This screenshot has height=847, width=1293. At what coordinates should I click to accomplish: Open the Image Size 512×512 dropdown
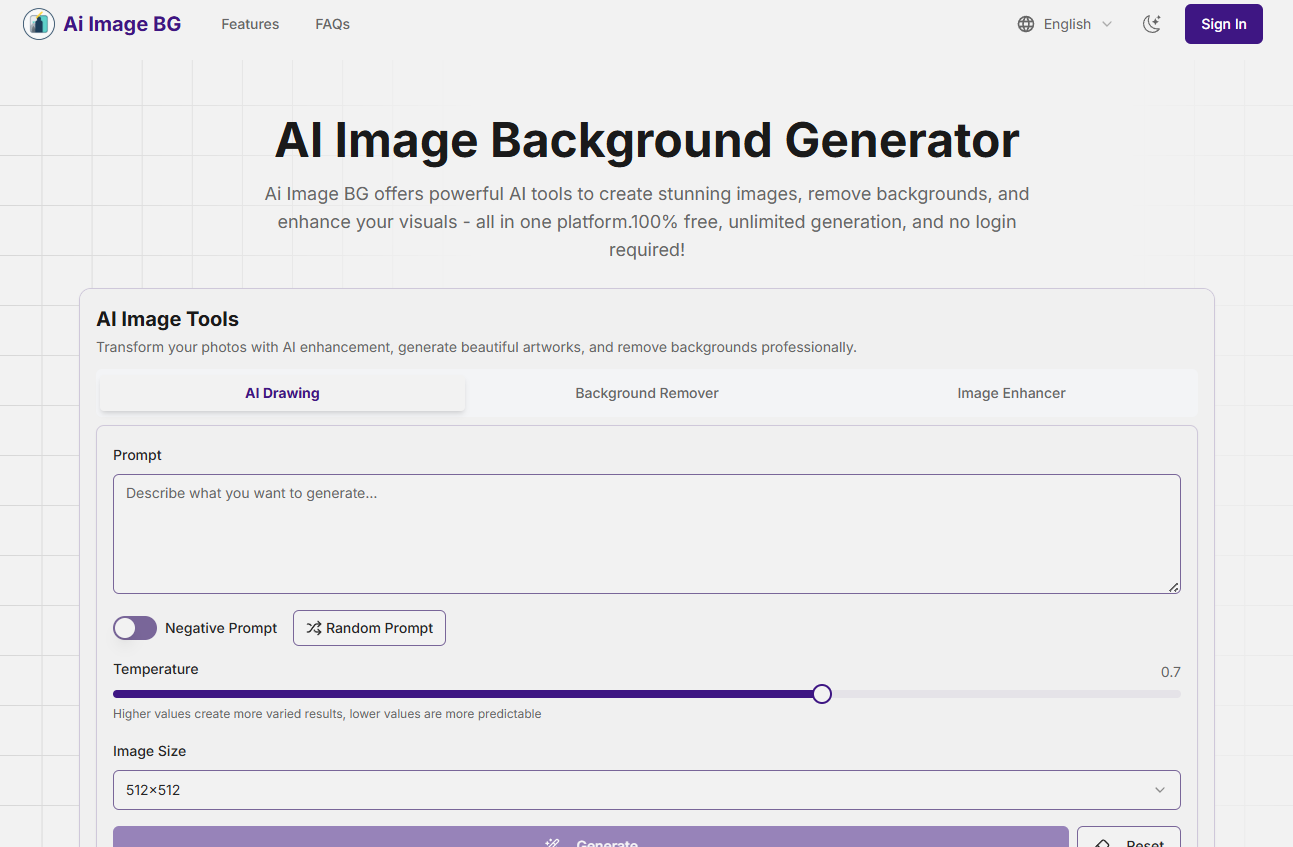point(647,790)
